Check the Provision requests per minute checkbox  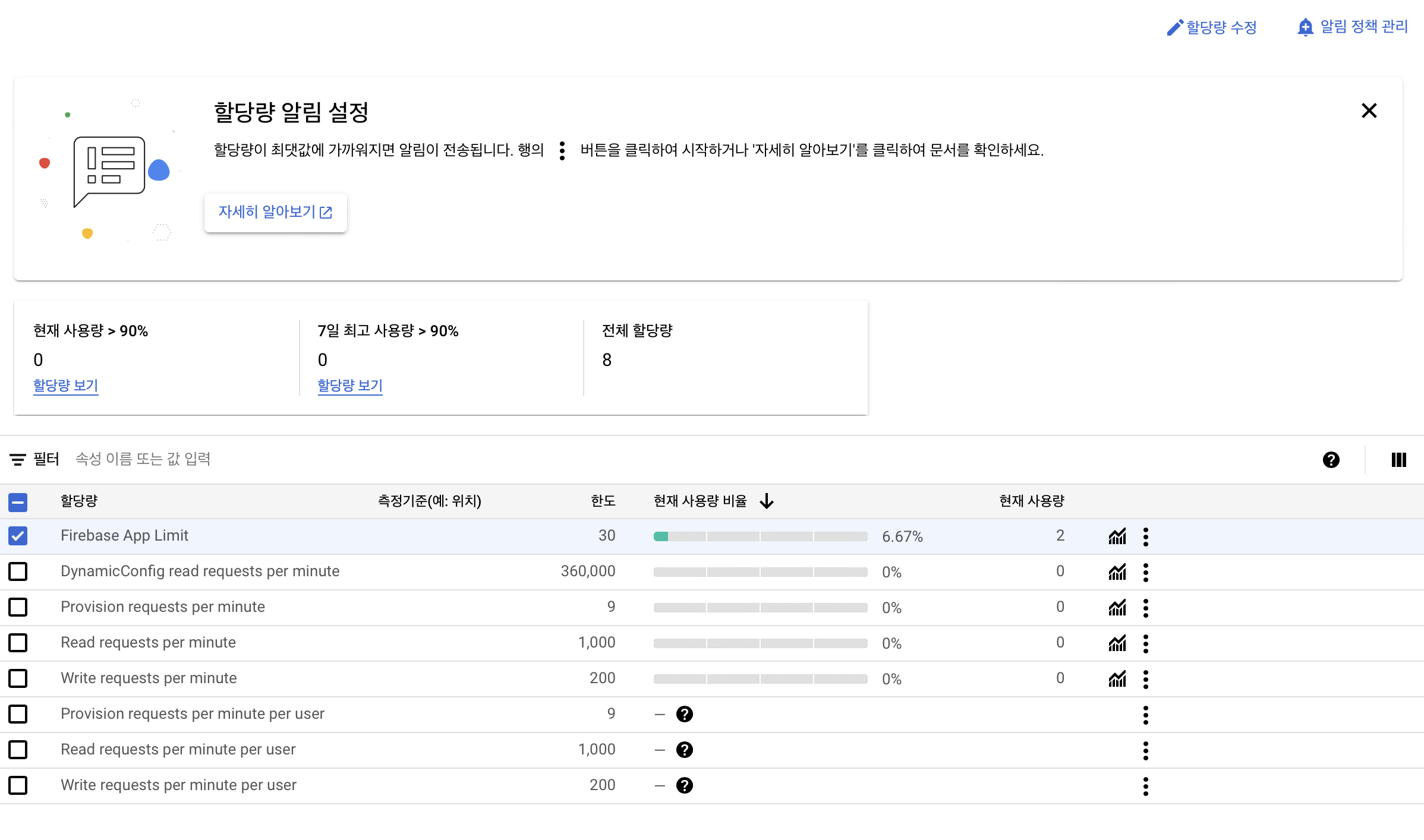[x=18, y=607]
